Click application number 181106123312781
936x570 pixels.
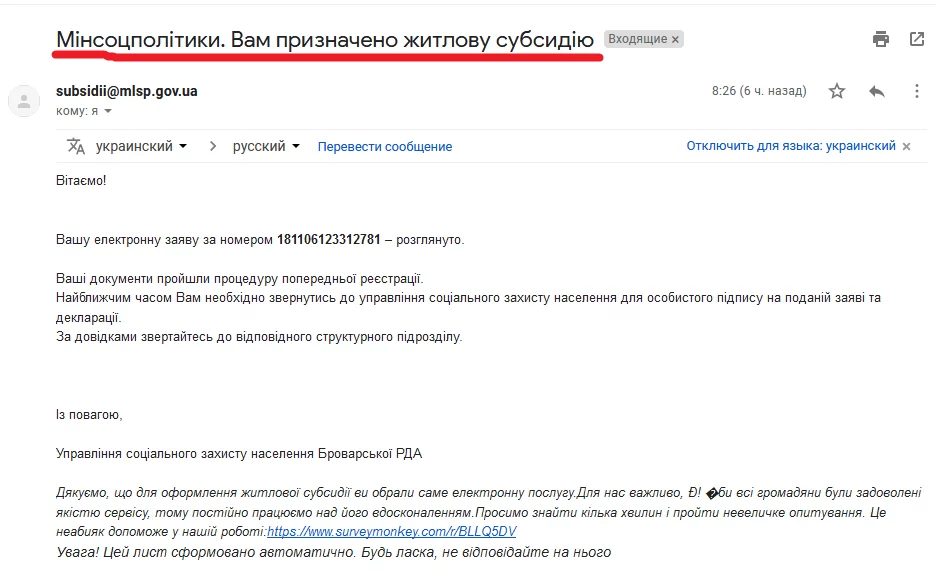coord(329,240)
